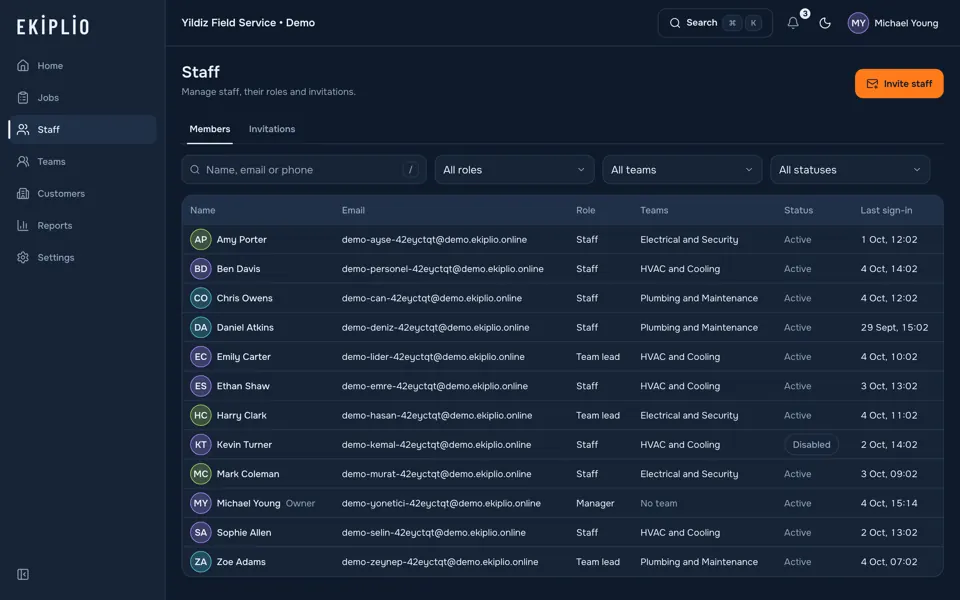Click Ethan Shaw's name
This screenshot has height=600, width=960.
click(242, 386)
